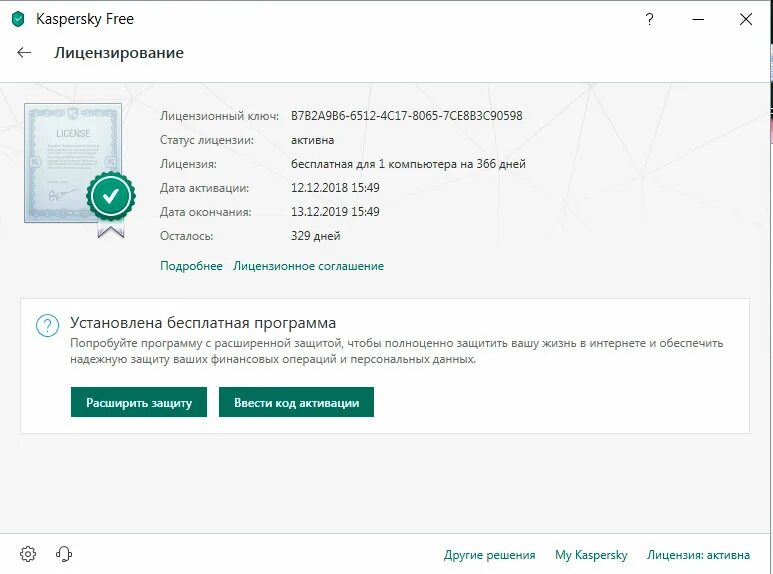Click the 'Лицензионный ключ:' label
The image size is (773, 574).
tap(219, 116)
